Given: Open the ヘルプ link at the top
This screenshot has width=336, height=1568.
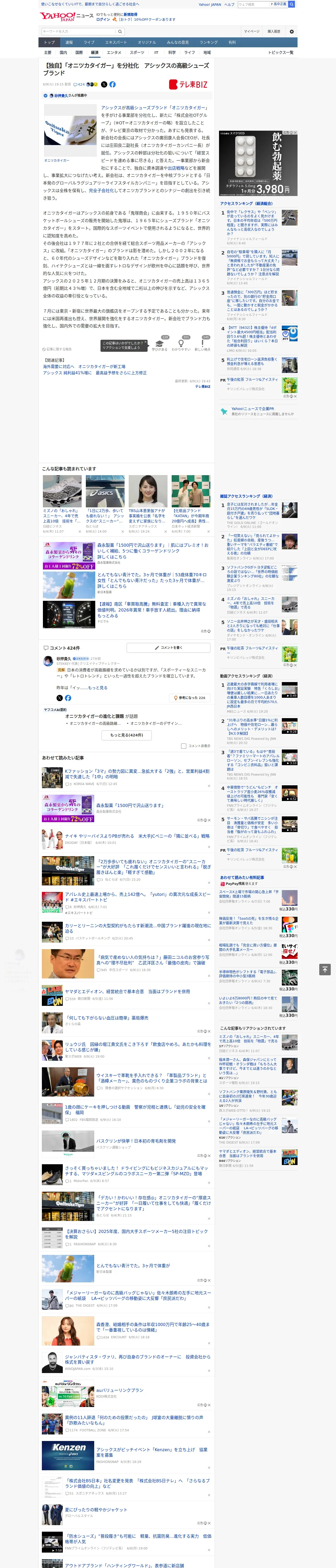Looking at the screenshot, I should [x=229, y=5].
